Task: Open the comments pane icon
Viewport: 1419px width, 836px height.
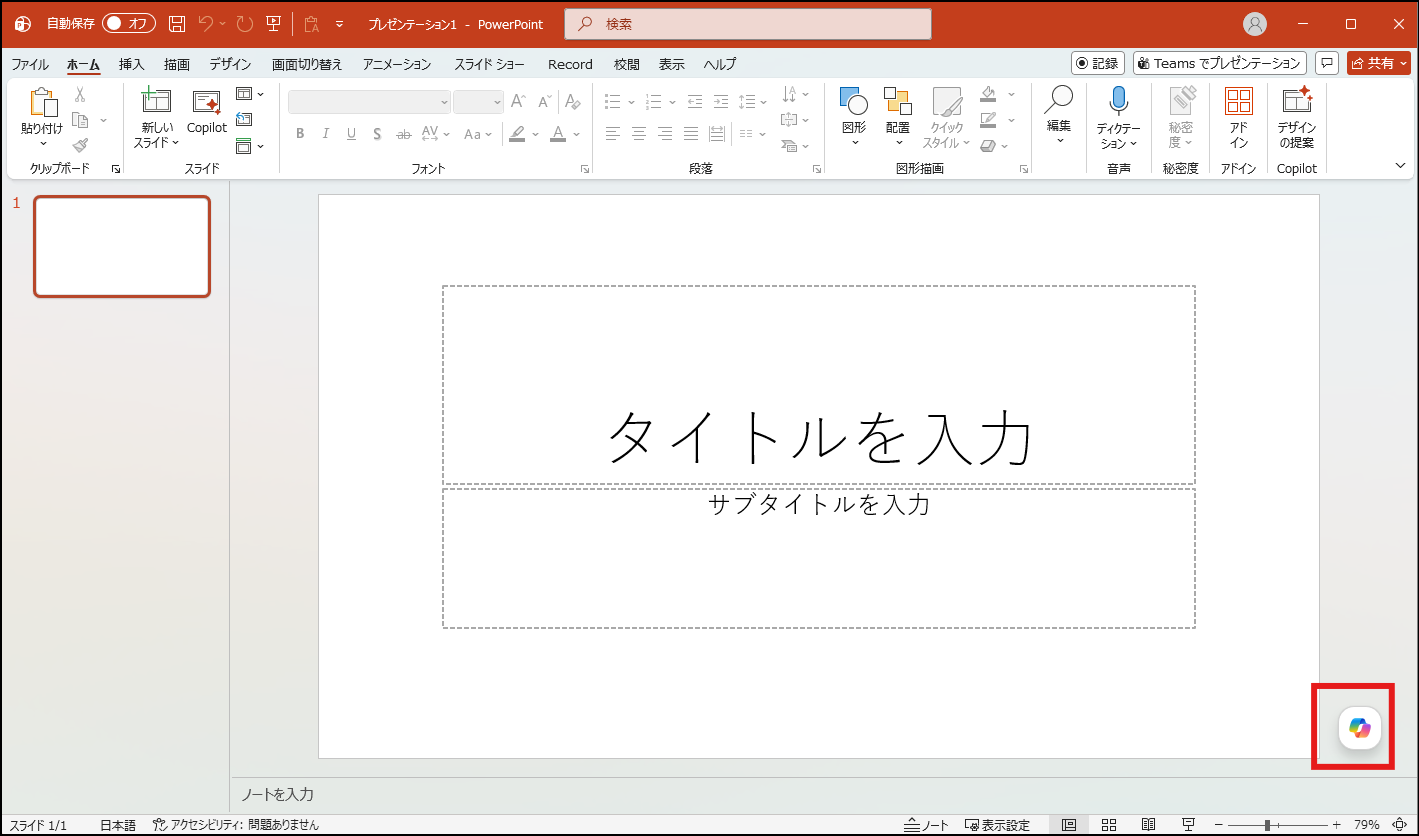Action: (x=1327, y=63)
